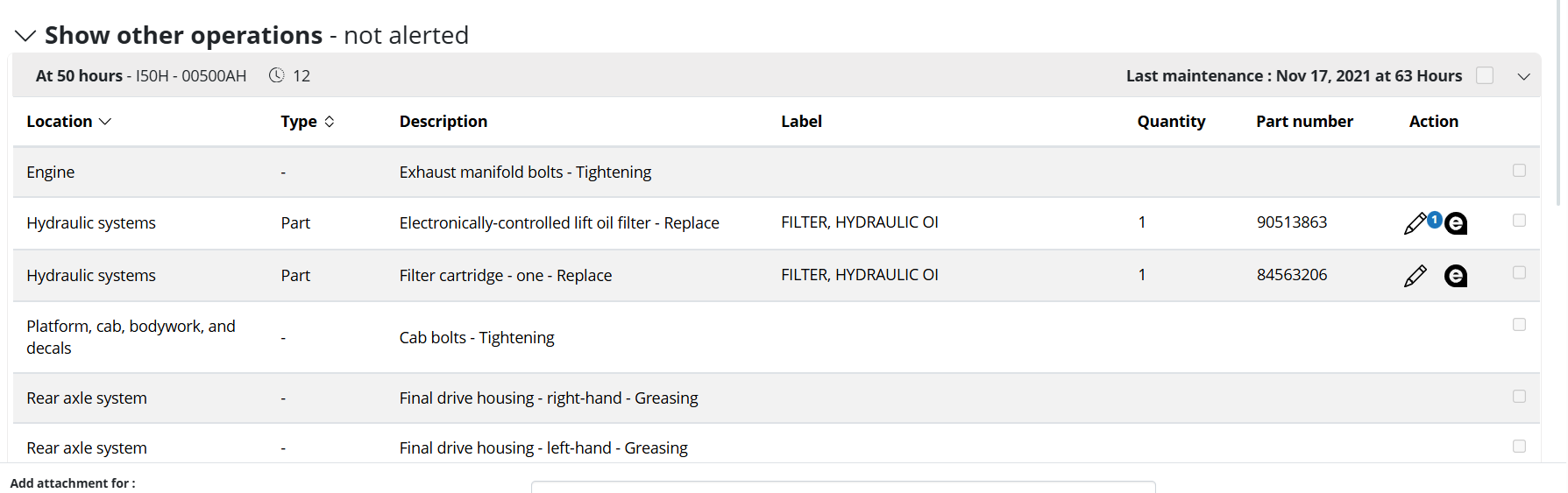Tick the Filter cartridge row checkbox

tap(1519, 273)
